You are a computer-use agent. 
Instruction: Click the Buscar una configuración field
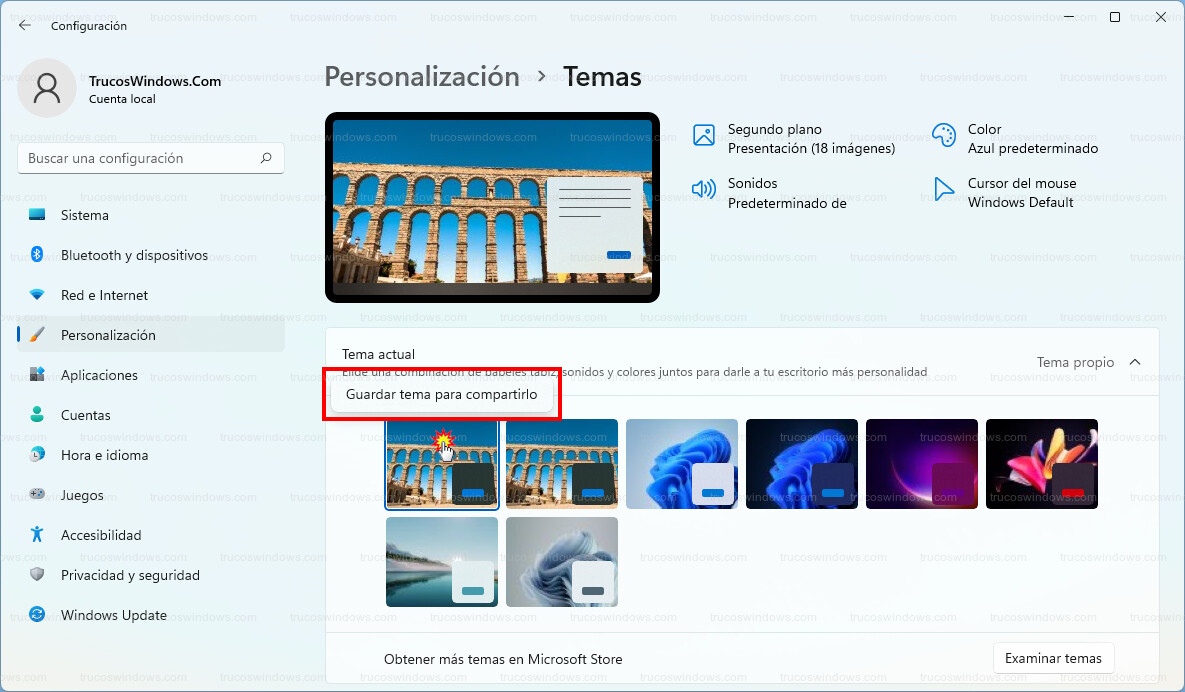click(x=140, y=158)
